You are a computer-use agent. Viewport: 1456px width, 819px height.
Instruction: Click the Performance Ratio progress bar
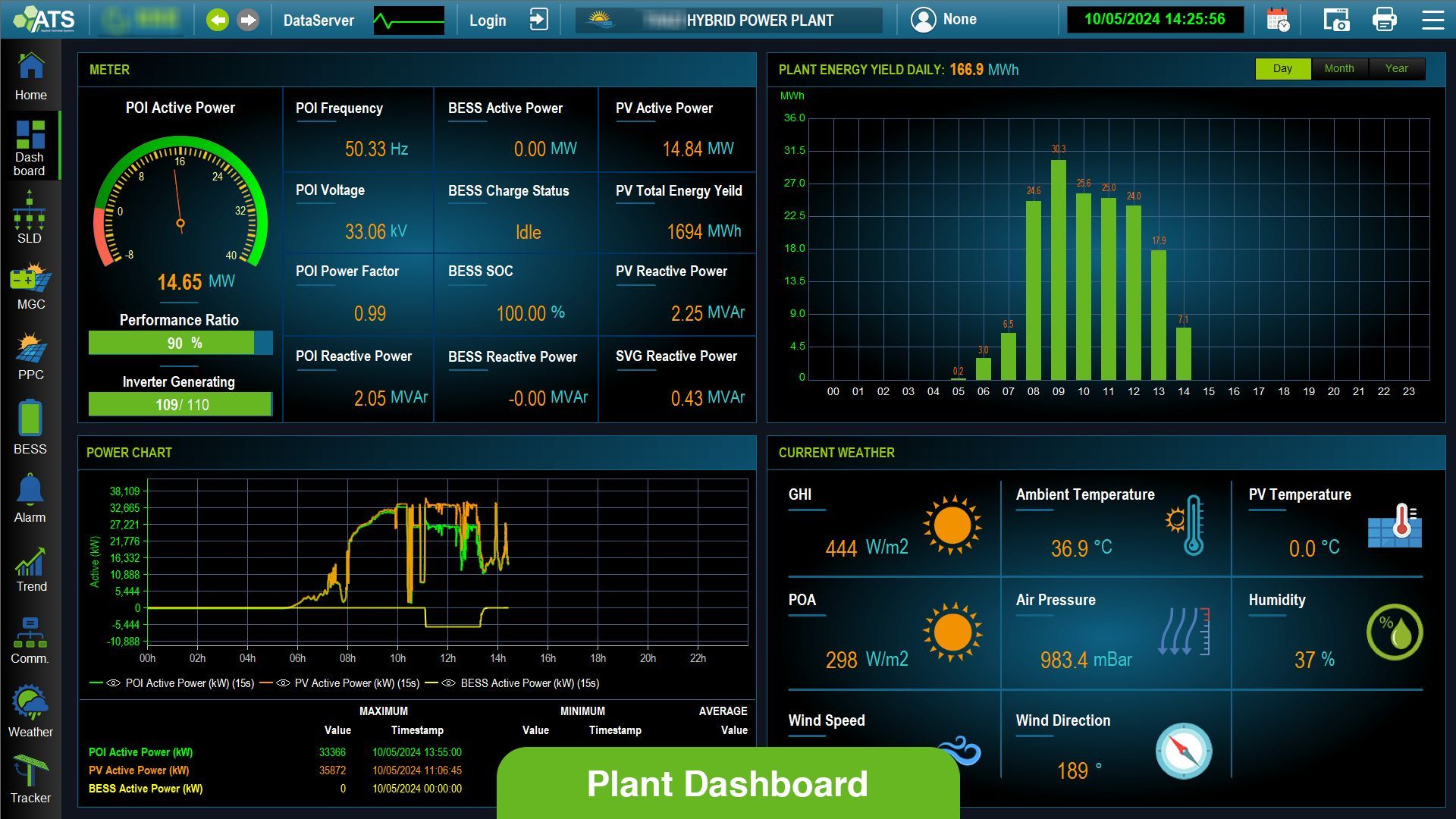[x=180, y=343]
